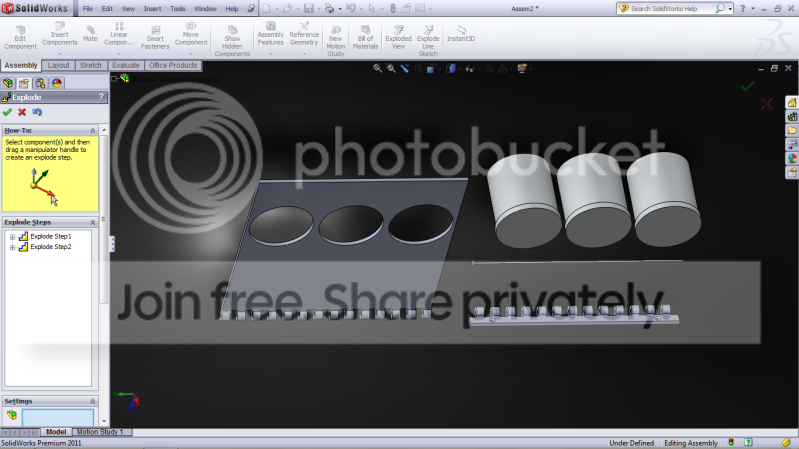Screen dimensions: 799x449
Task: Select Explode Step1 in the list
Action: 50,236
